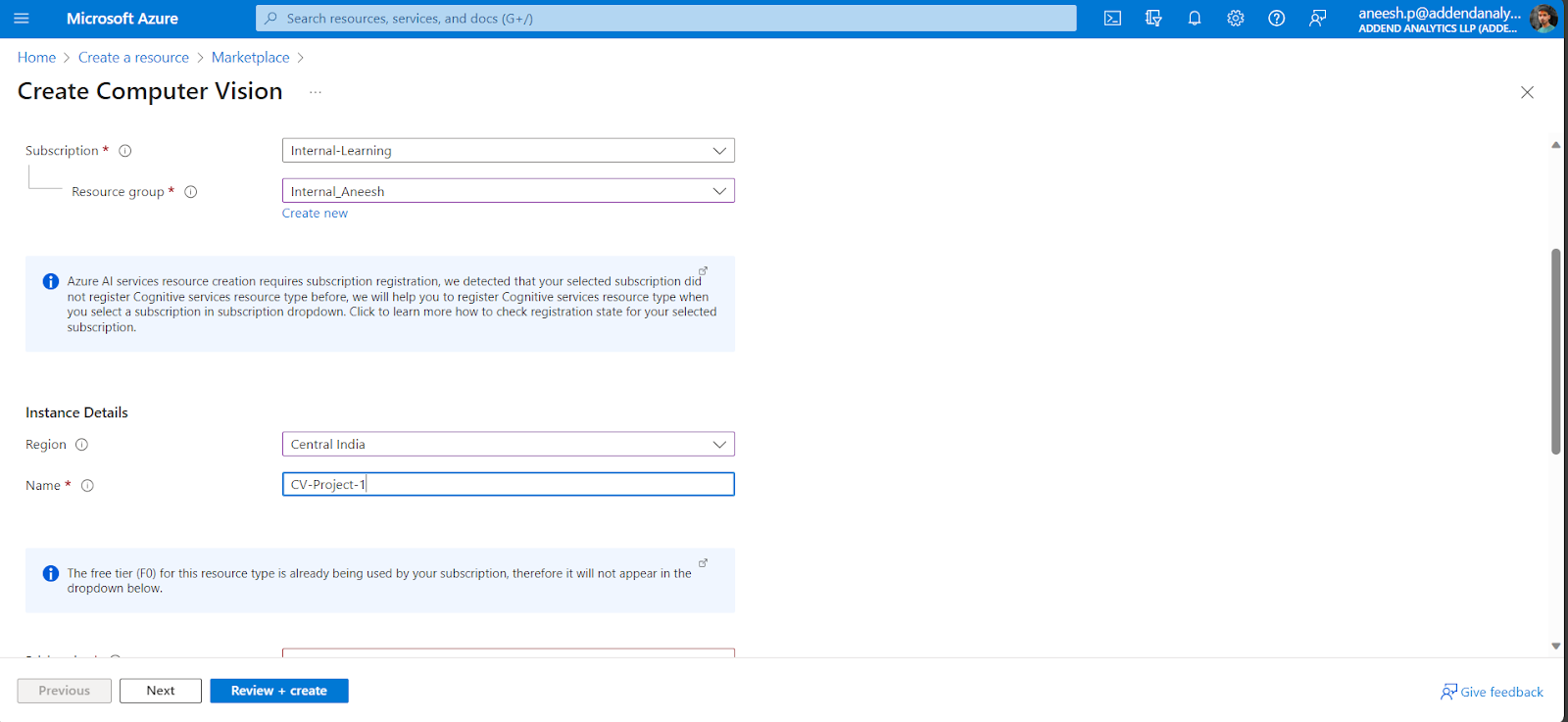Close the Create Computer Vision blade
Viewport: 1568px width, 722px height.
pos(1527,92)
